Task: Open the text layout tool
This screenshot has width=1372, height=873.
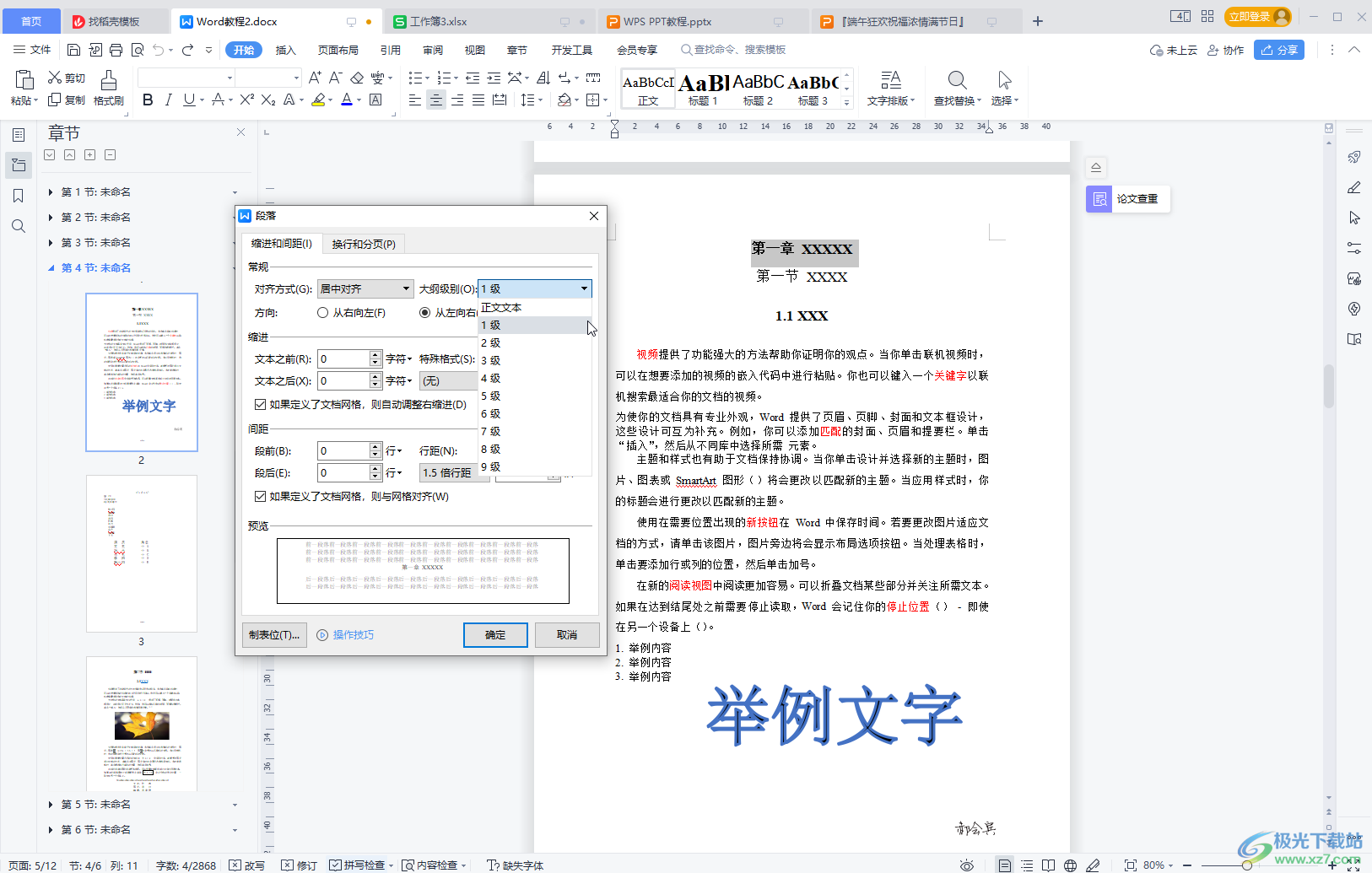Action: [890, 87]
